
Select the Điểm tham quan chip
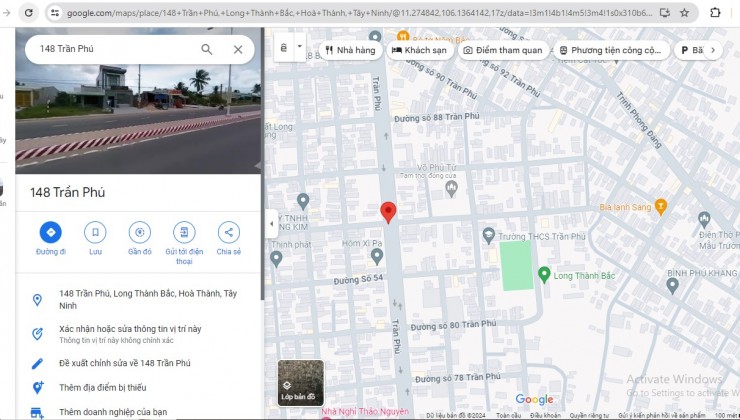pyautogui.click(x=503, y=50)
